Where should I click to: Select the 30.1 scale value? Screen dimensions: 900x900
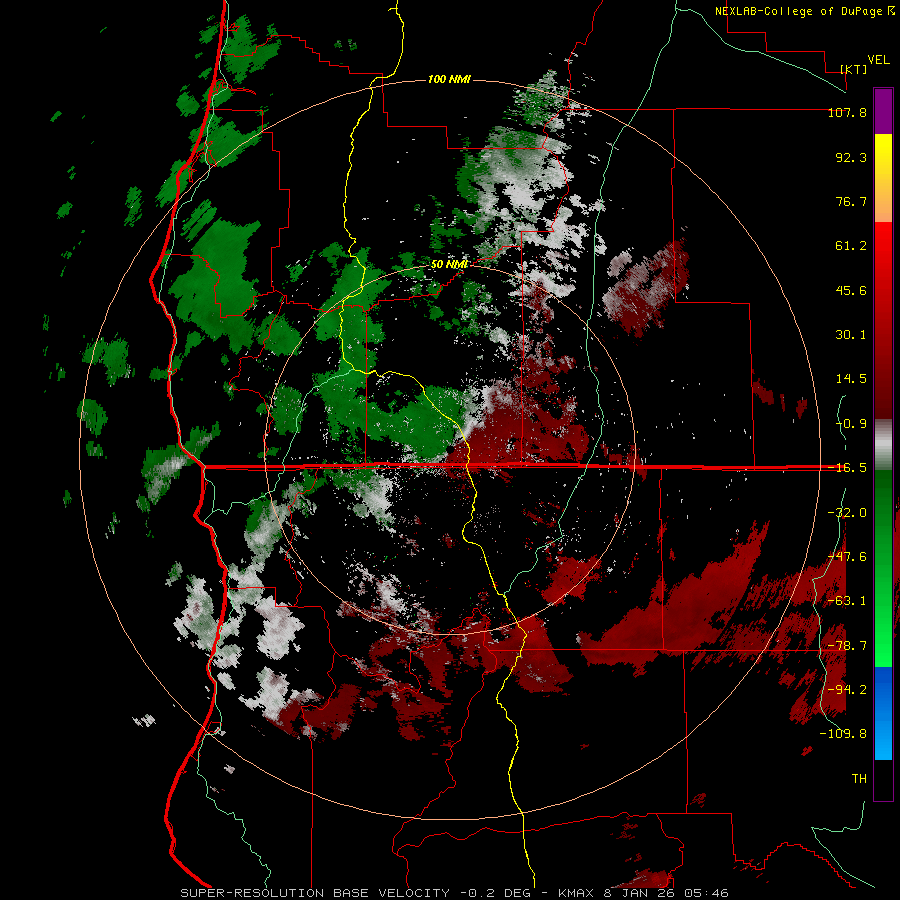851,335
